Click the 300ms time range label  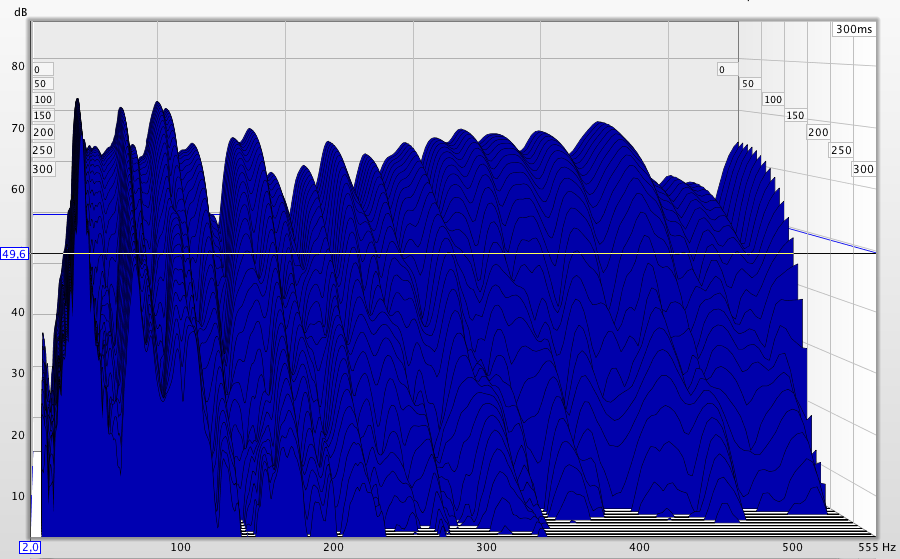(x=854, y=29)
